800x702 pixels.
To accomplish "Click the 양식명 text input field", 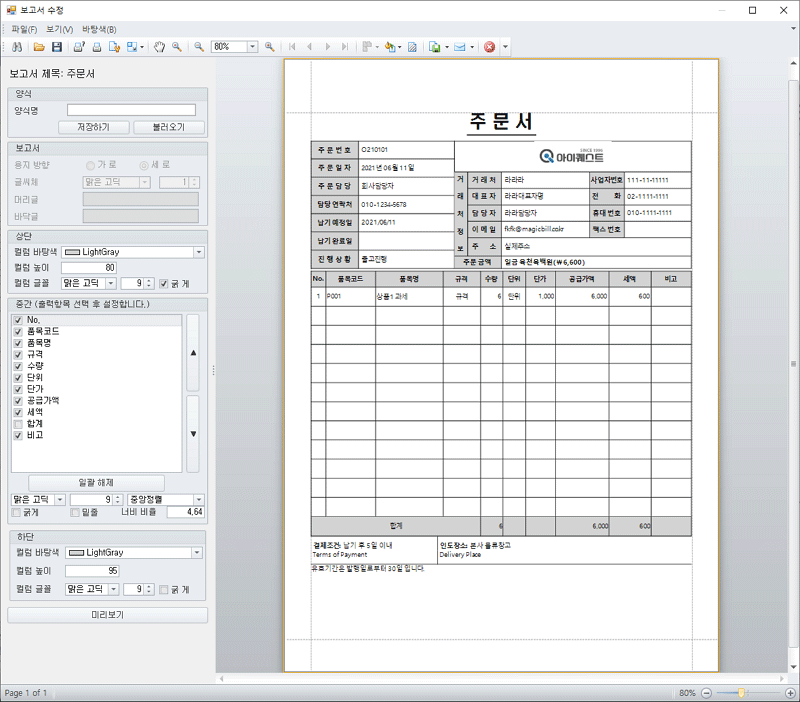I will [131, 110].
